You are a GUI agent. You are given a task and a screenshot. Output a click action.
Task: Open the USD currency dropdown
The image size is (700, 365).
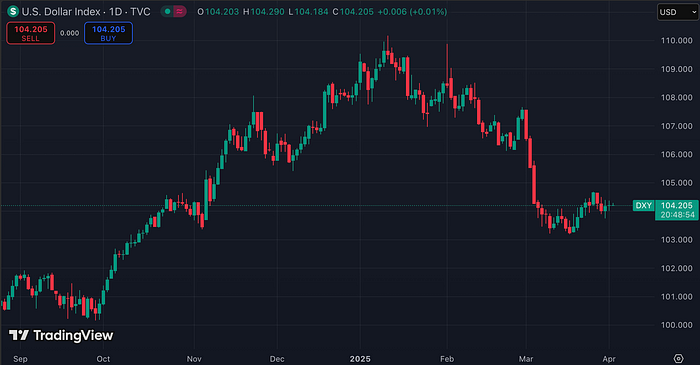coord(677,12)
